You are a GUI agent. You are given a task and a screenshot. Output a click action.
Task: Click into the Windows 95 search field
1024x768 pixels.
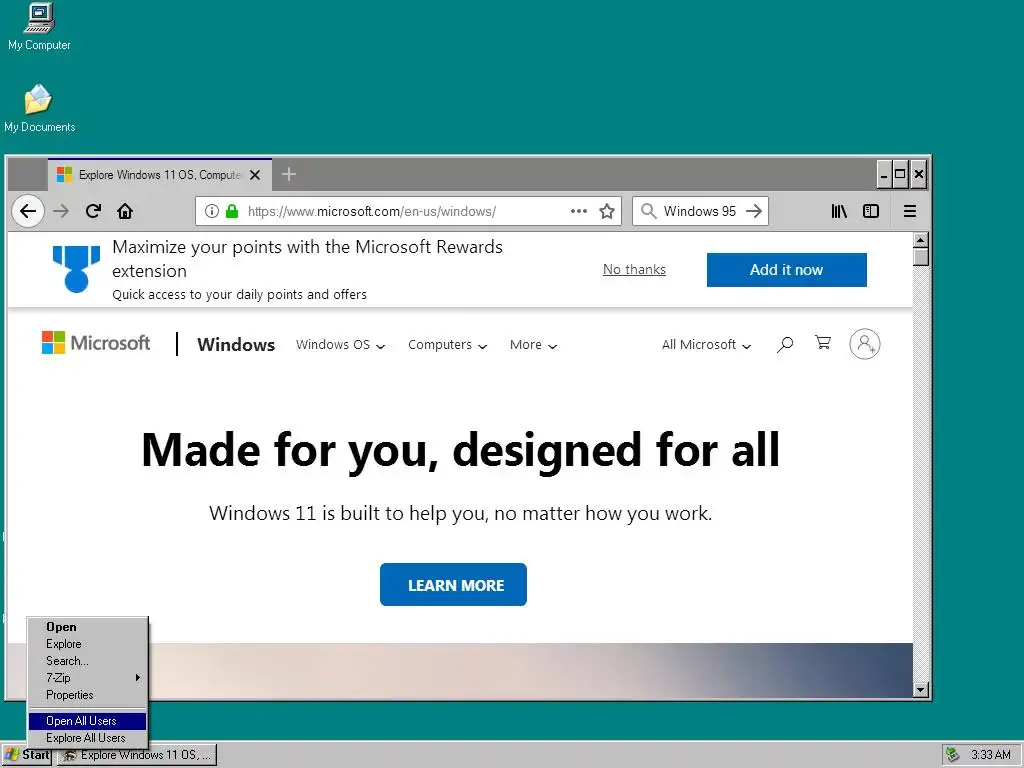[x=699, y=211]
